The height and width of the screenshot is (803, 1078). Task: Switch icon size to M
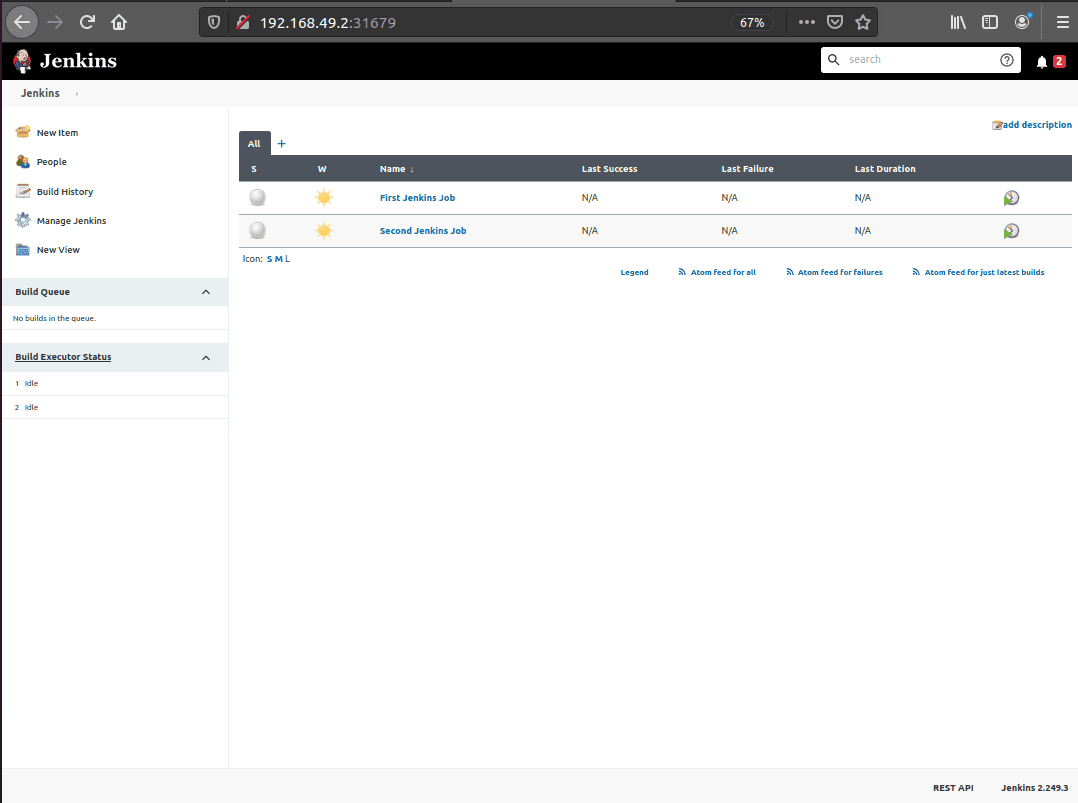pyautogui.click(x=278, y=259)
